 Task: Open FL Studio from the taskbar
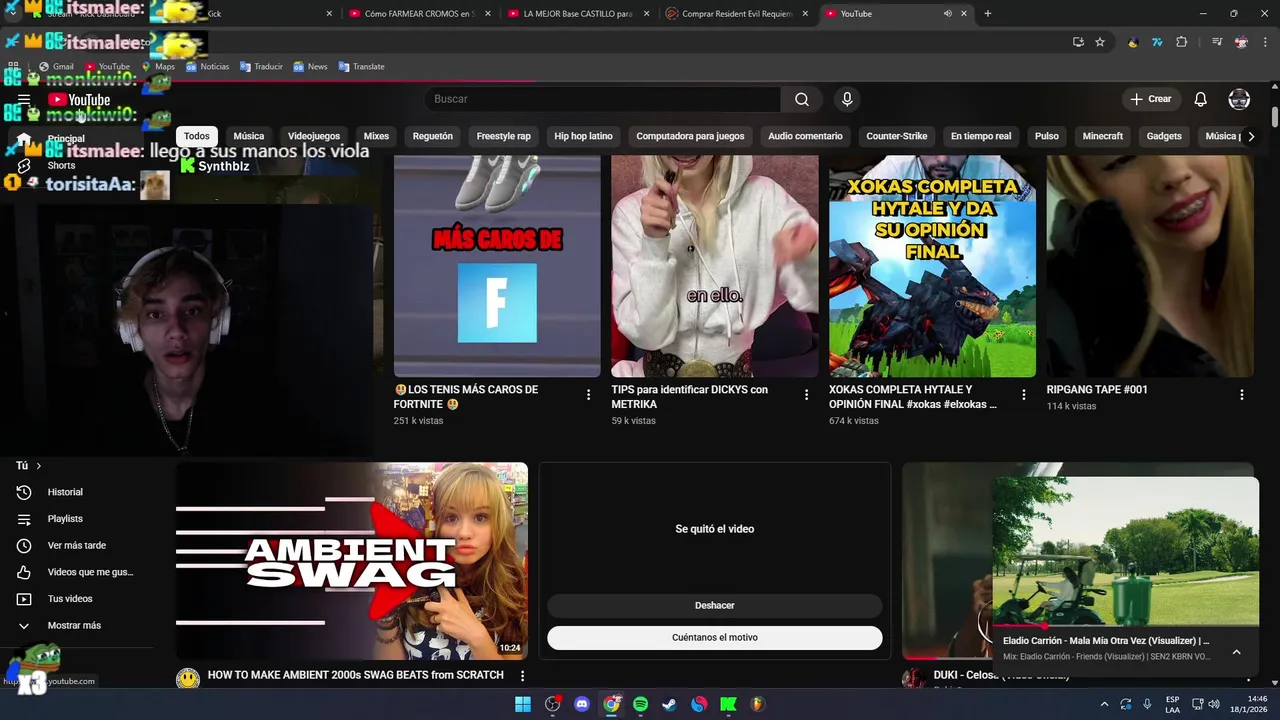[x=757, y=704]
